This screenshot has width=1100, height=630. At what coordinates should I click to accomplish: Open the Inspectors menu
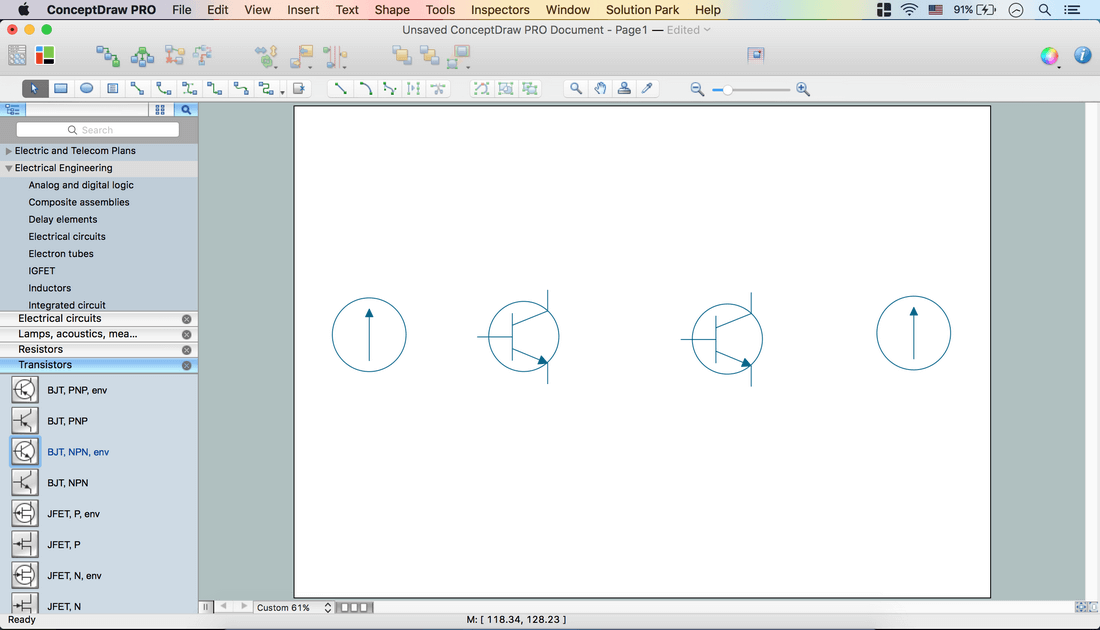click(x=500, y=10)
